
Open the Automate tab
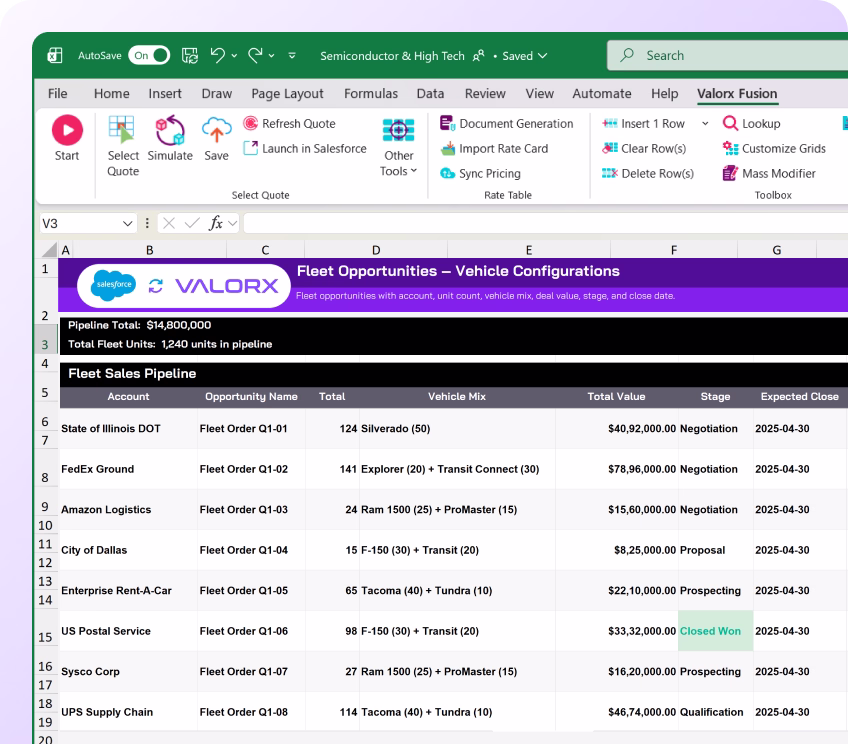coord(601,94)
